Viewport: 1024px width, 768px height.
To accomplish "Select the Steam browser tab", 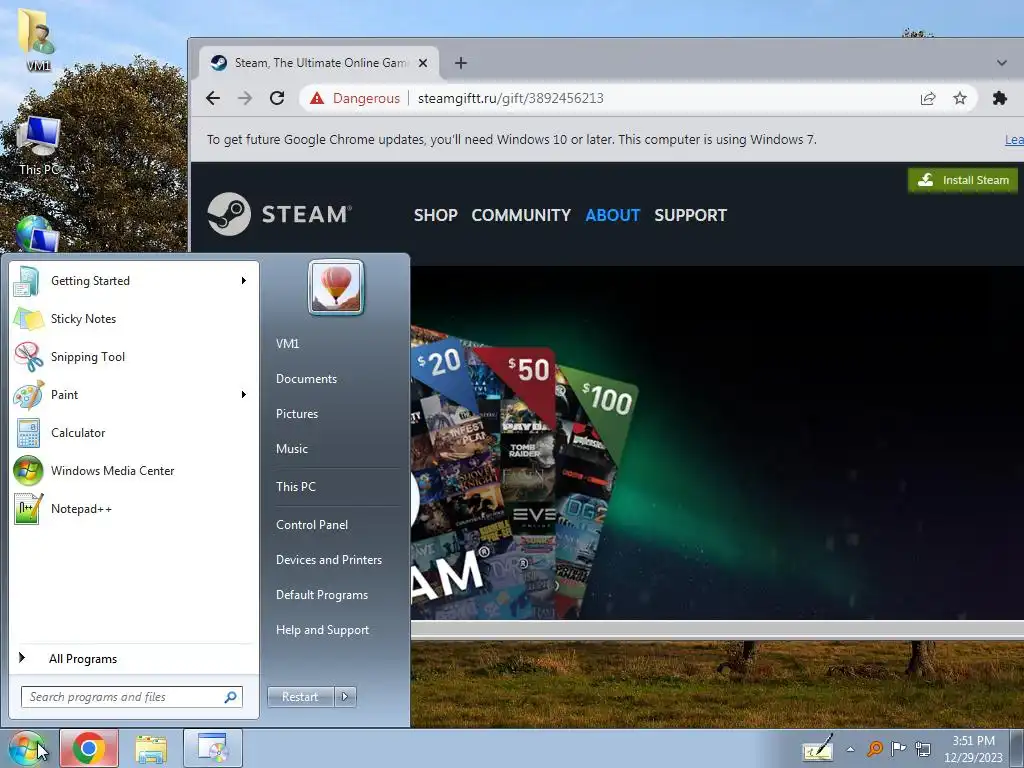I will click(319, 63).
